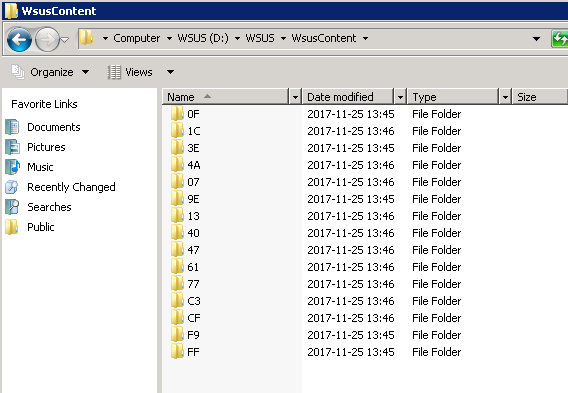The image size is (568, 393).
Task: Open Documents in Favorite Links
Action: coord(54,127)
